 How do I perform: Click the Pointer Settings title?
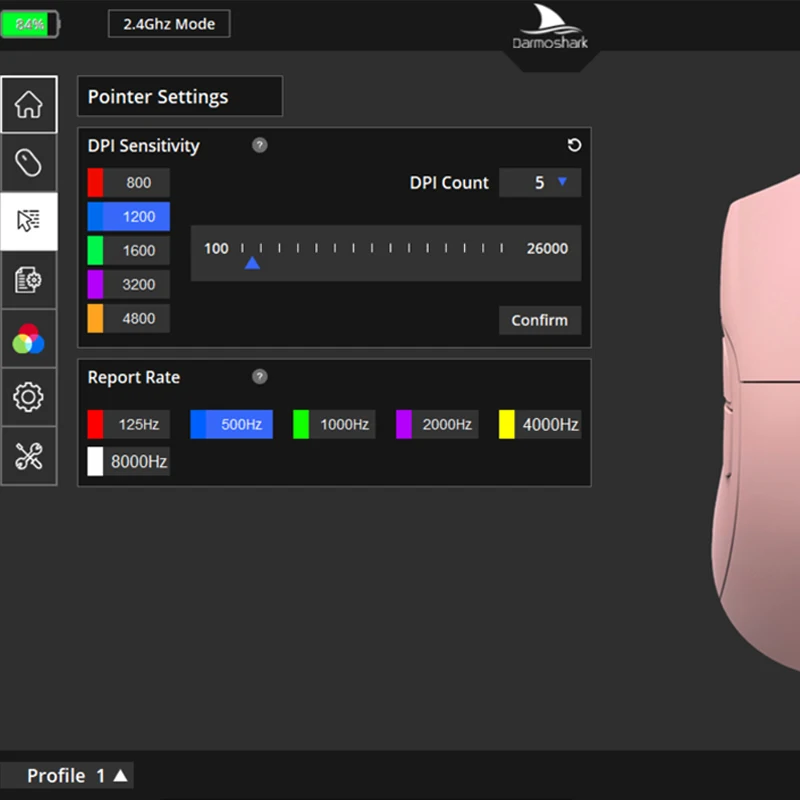click(x=158, y=97)
